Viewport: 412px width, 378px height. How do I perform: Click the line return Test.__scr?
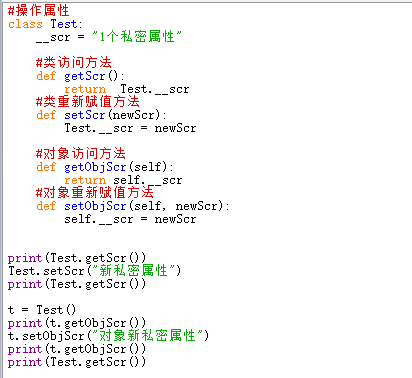tap(127, 89)
